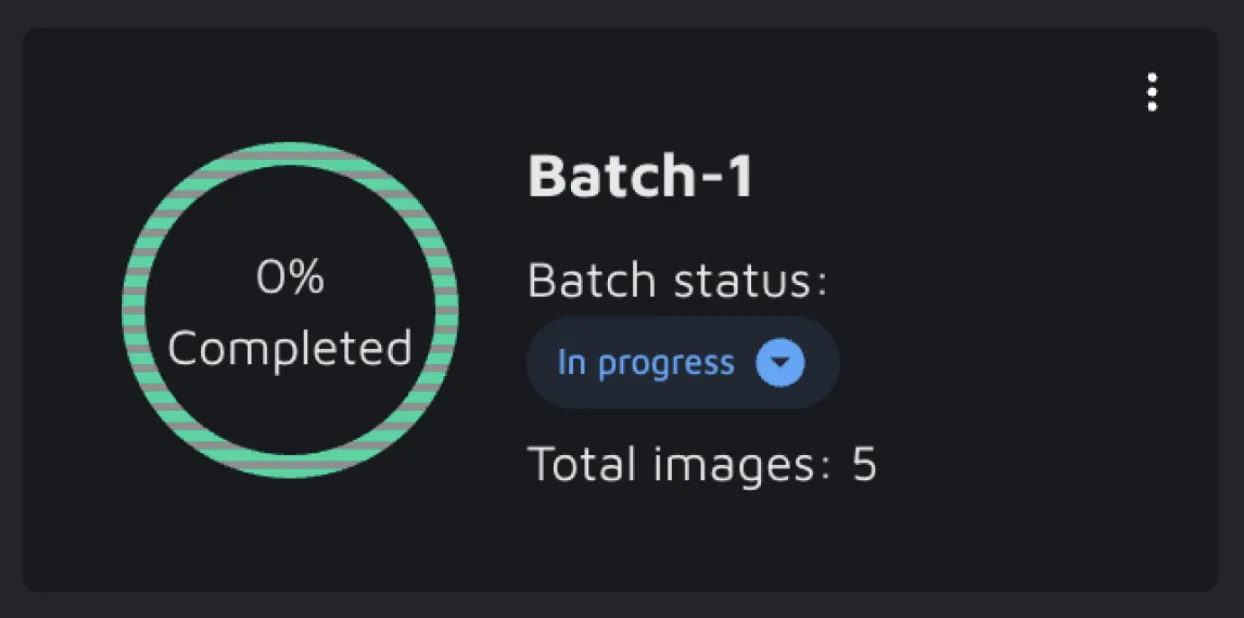Viewport: 1244px width, 618px height.
Task: Click the blue dropdown arrow icon
Action: 780,362
